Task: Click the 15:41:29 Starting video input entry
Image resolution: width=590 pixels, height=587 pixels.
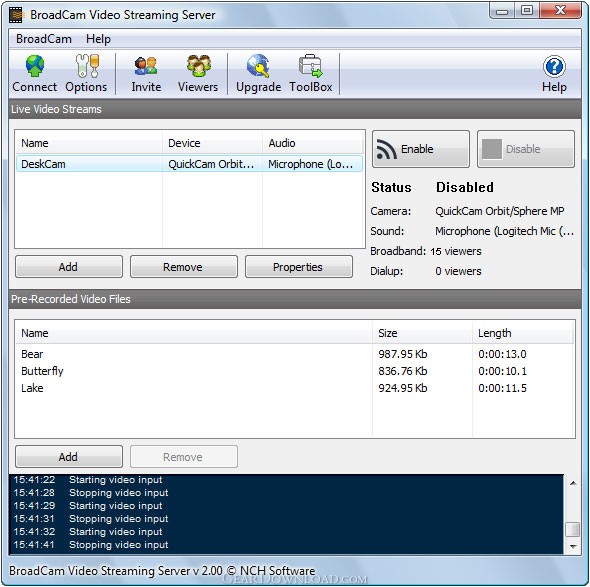Action: (88, 505)
